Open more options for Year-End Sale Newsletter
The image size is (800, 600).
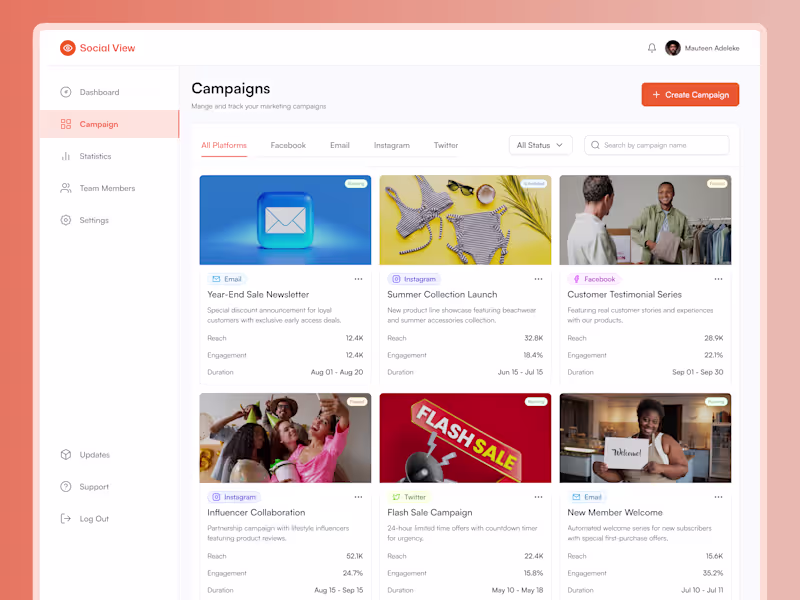click(358, 279)
